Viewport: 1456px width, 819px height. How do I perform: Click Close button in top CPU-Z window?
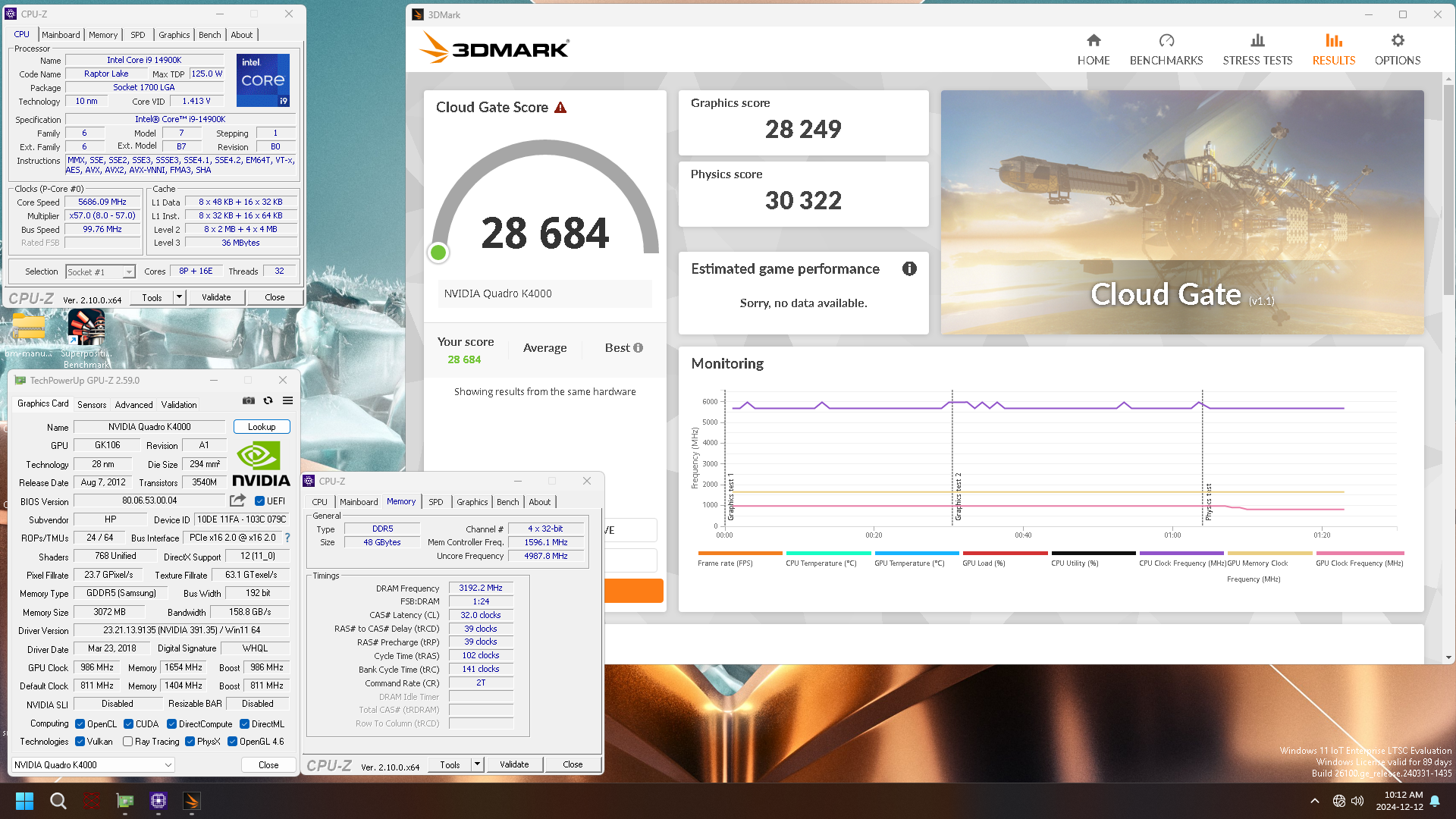pos(275,297)
